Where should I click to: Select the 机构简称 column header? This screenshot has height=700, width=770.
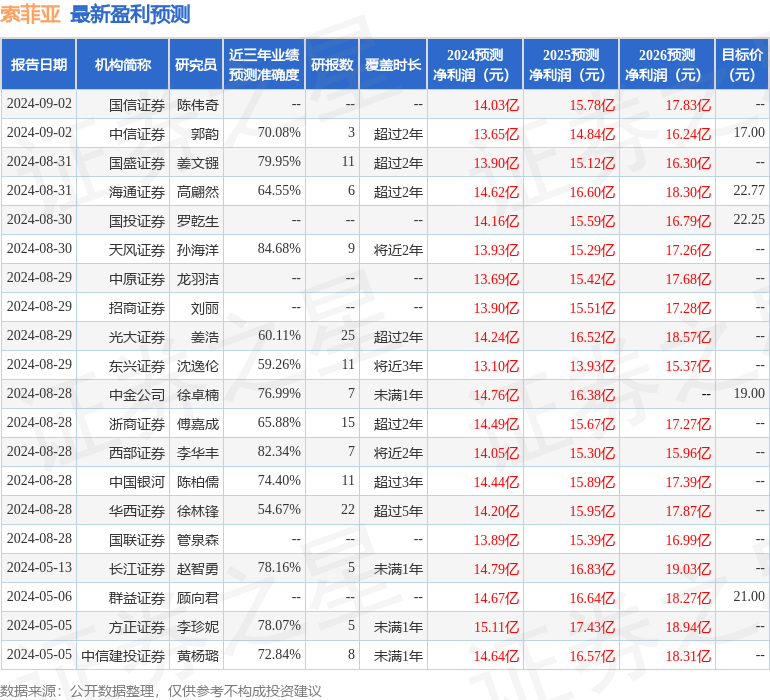coord(123,65)
